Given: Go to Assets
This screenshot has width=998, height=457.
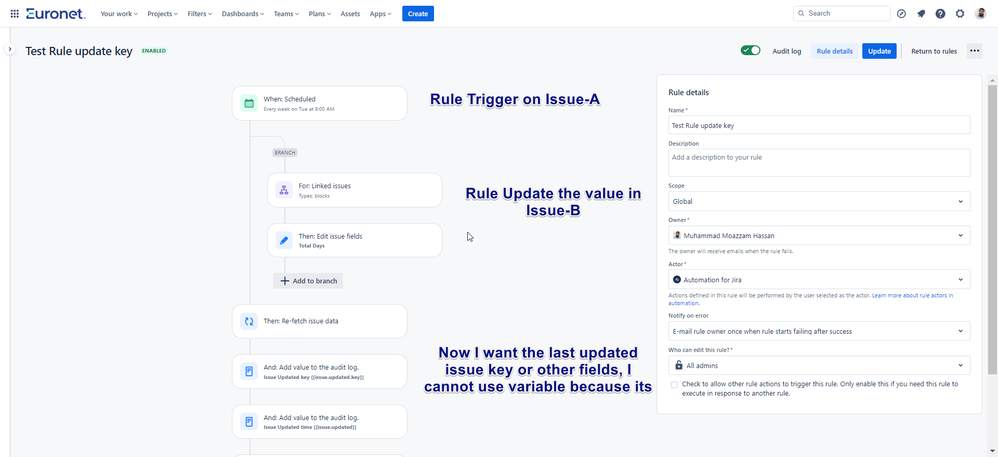Looking at the screenshot, I should point(350,13).
